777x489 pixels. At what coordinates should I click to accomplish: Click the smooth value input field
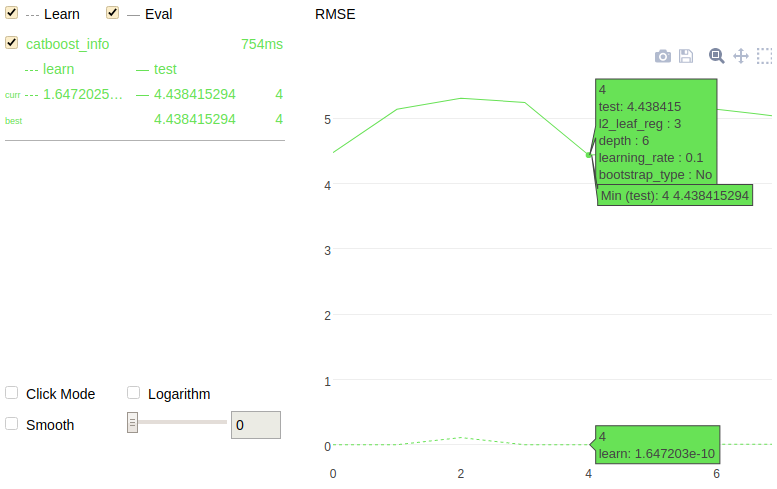256,425
